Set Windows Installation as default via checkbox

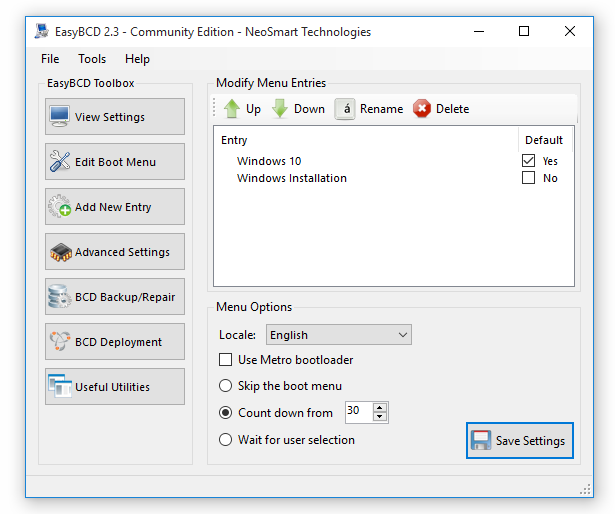click(528, 178)
